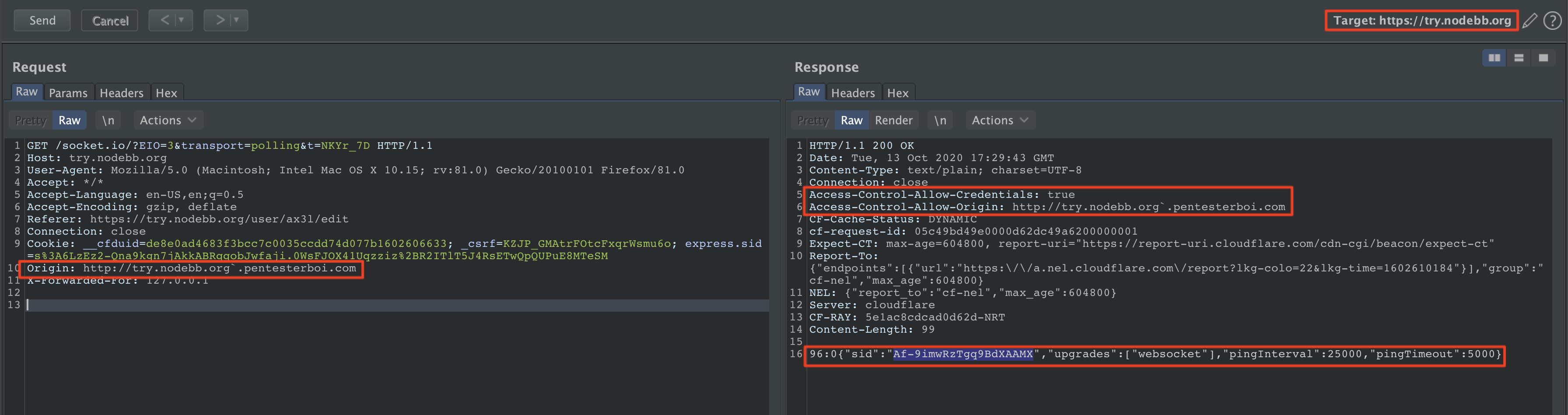Click the Accept: */* header line
This screenshot has width=1568, height=415.
65,182
